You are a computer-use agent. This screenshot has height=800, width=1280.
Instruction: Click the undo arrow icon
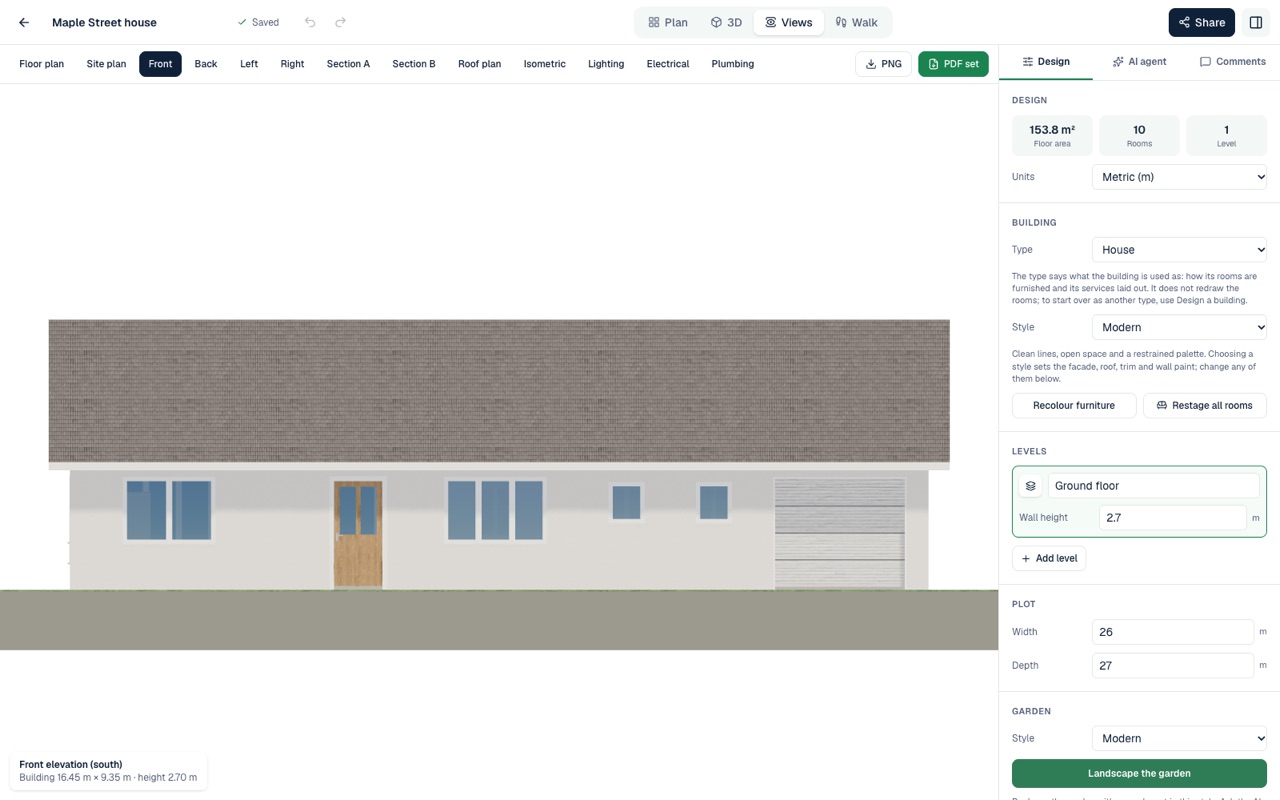tap(310, 22)
